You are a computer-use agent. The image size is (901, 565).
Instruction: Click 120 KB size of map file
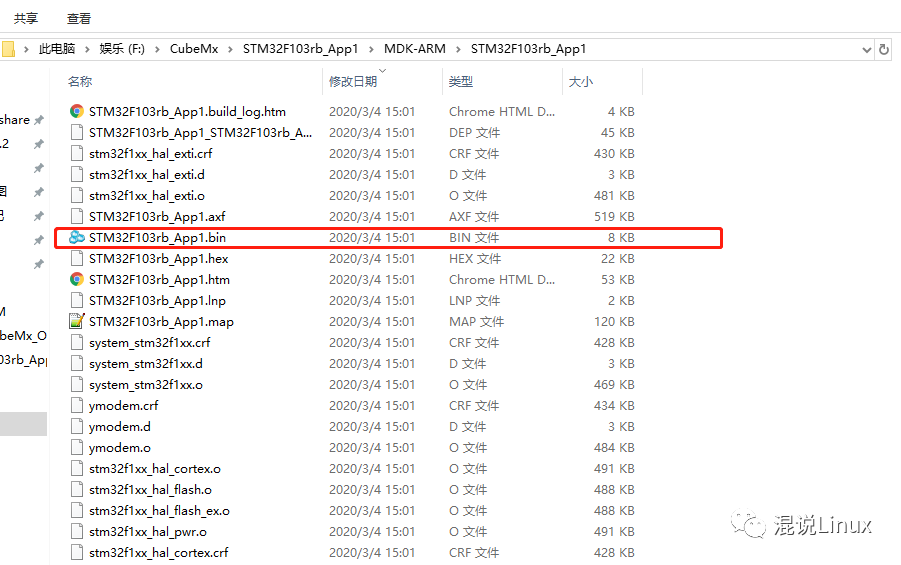[614, 321]
